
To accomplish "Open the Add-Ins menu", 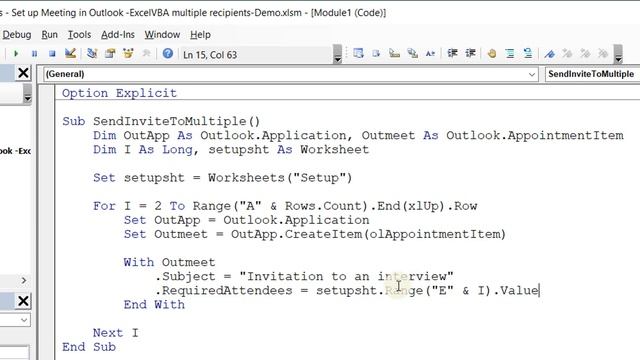I will click(118, 35).
